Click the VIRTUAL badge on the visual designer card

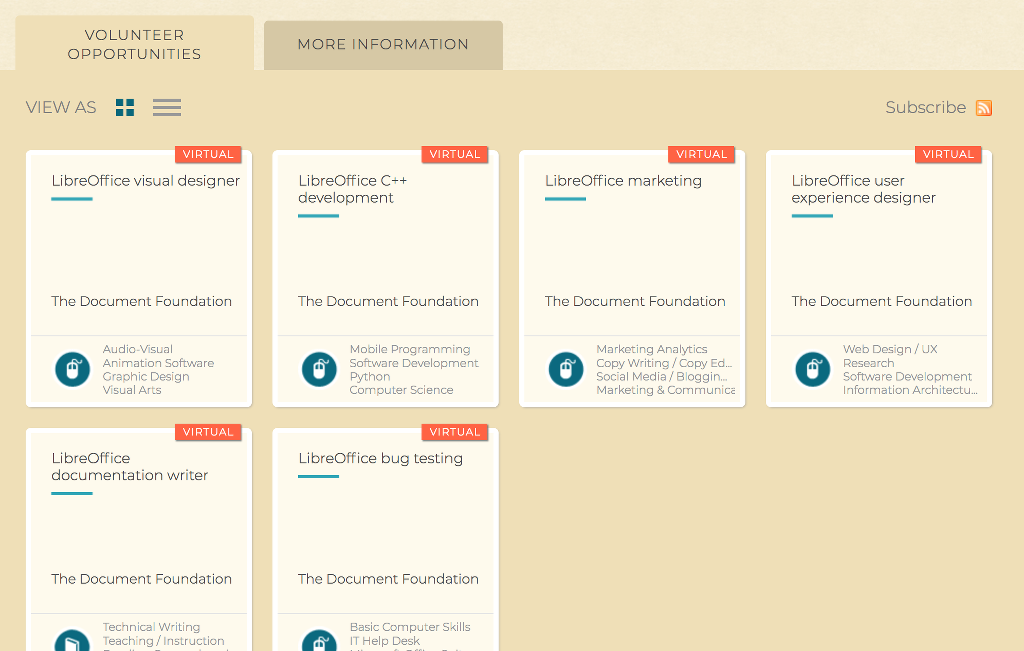point(208,154)
